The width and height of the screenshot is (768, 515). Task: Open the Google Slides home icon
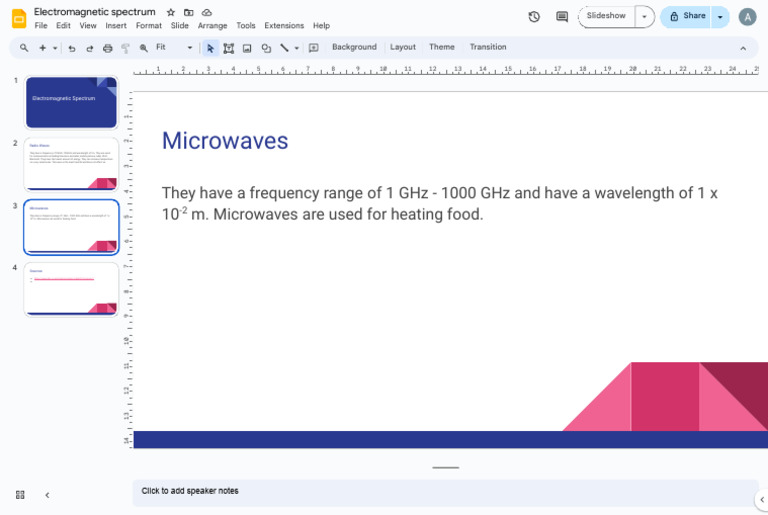[x=19, y=19]
